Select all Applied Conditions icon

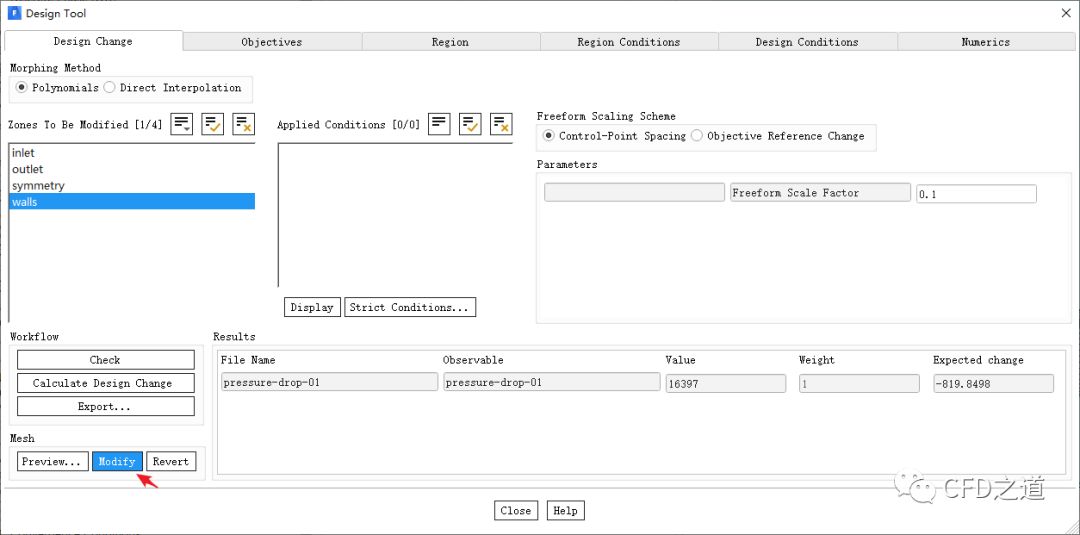[470, 125]
